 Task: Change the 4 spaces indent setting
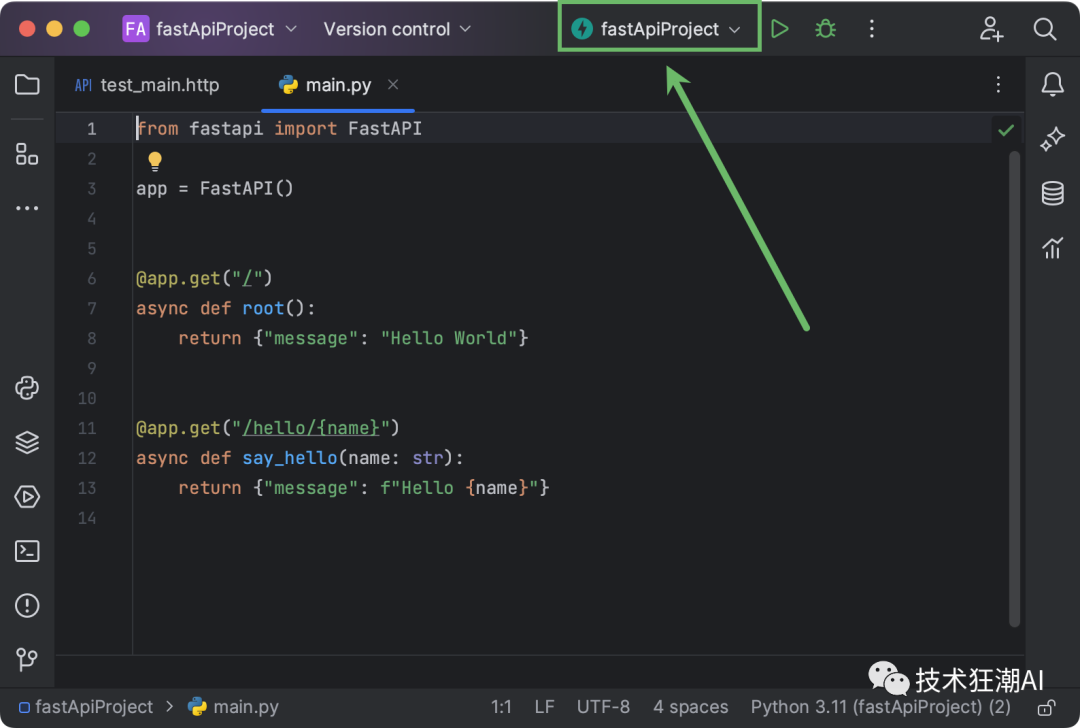pos(690,707)
